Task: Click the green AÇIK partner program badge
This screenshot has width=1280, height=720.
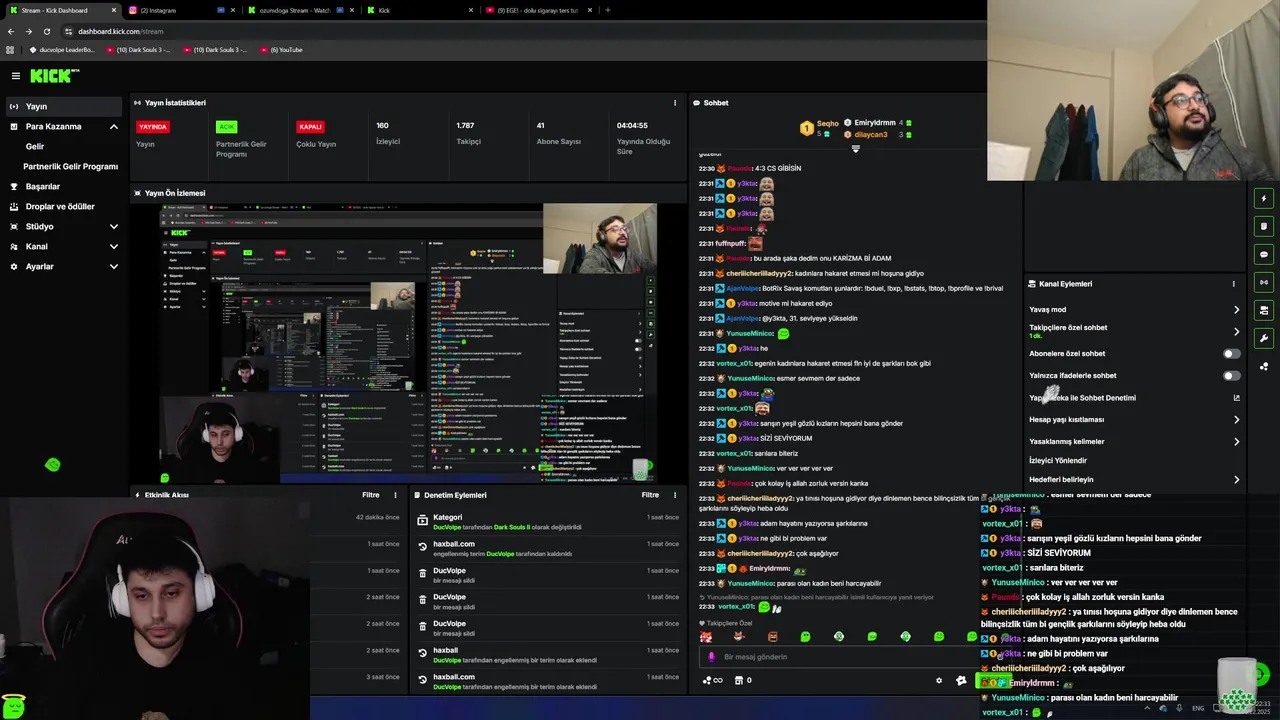Action: (227, 127)
